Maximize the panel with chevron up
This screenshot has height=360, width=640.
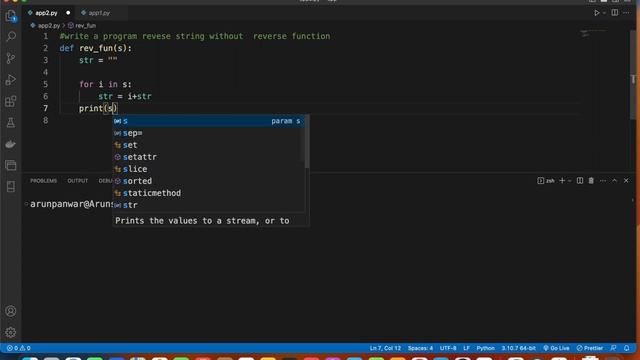tap(614, 181)
